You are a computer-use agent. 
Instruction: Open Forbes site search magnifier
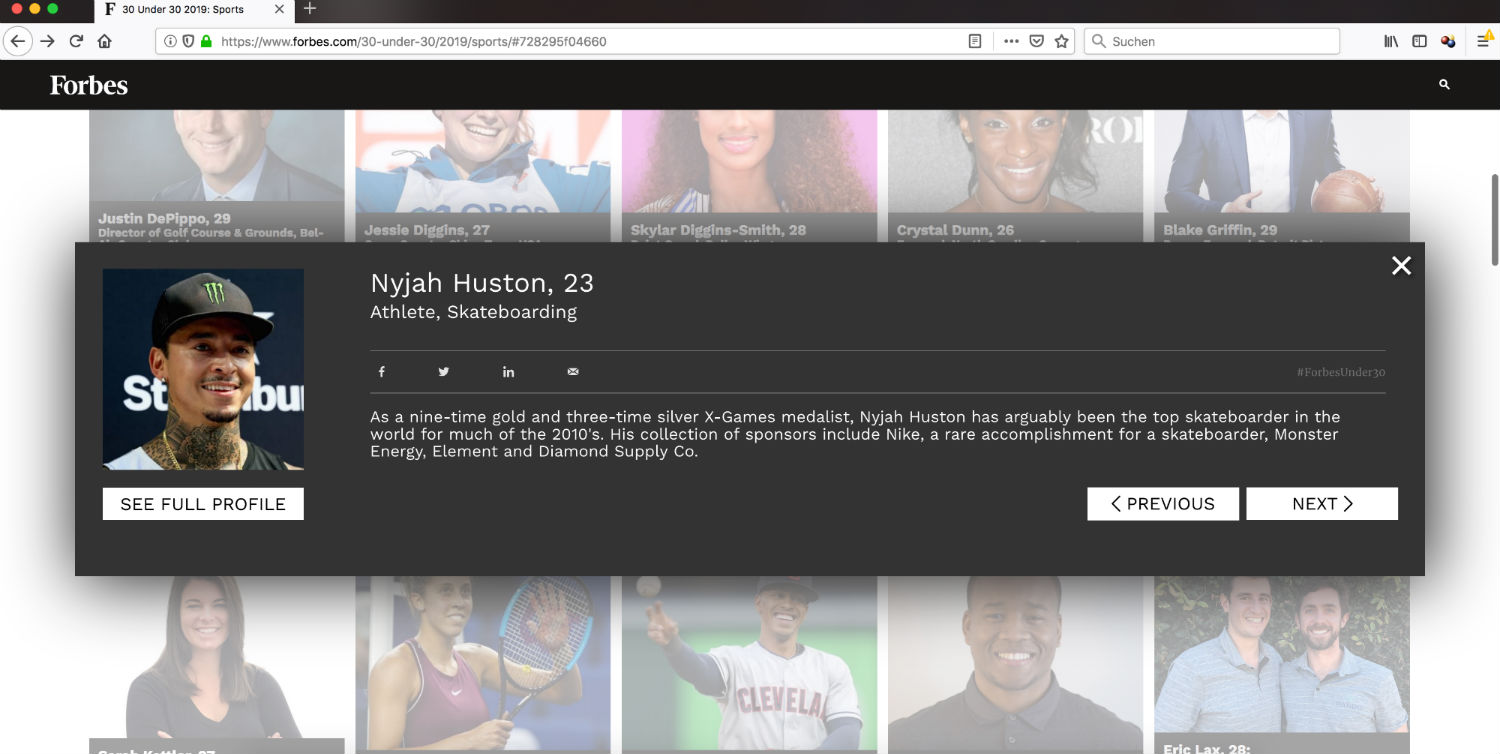coord(1444,85)
